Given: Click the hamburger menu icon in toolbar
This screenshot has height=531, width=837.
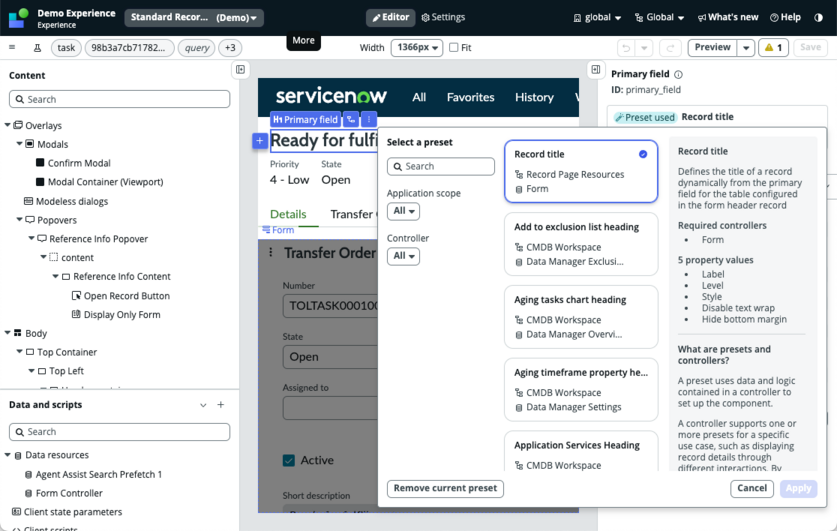Looking at the screenshot, I should coord(12,47).
